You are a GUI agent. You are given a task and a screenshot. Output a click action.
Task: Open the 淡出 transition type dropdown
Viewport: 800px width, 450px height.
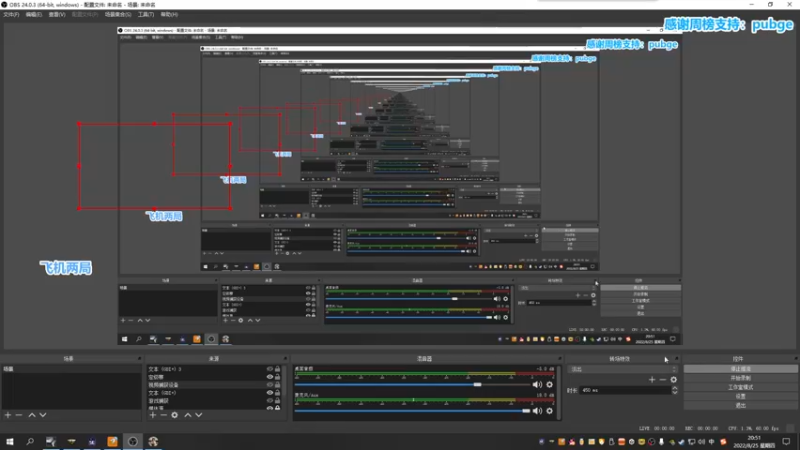tap(623, 369)
